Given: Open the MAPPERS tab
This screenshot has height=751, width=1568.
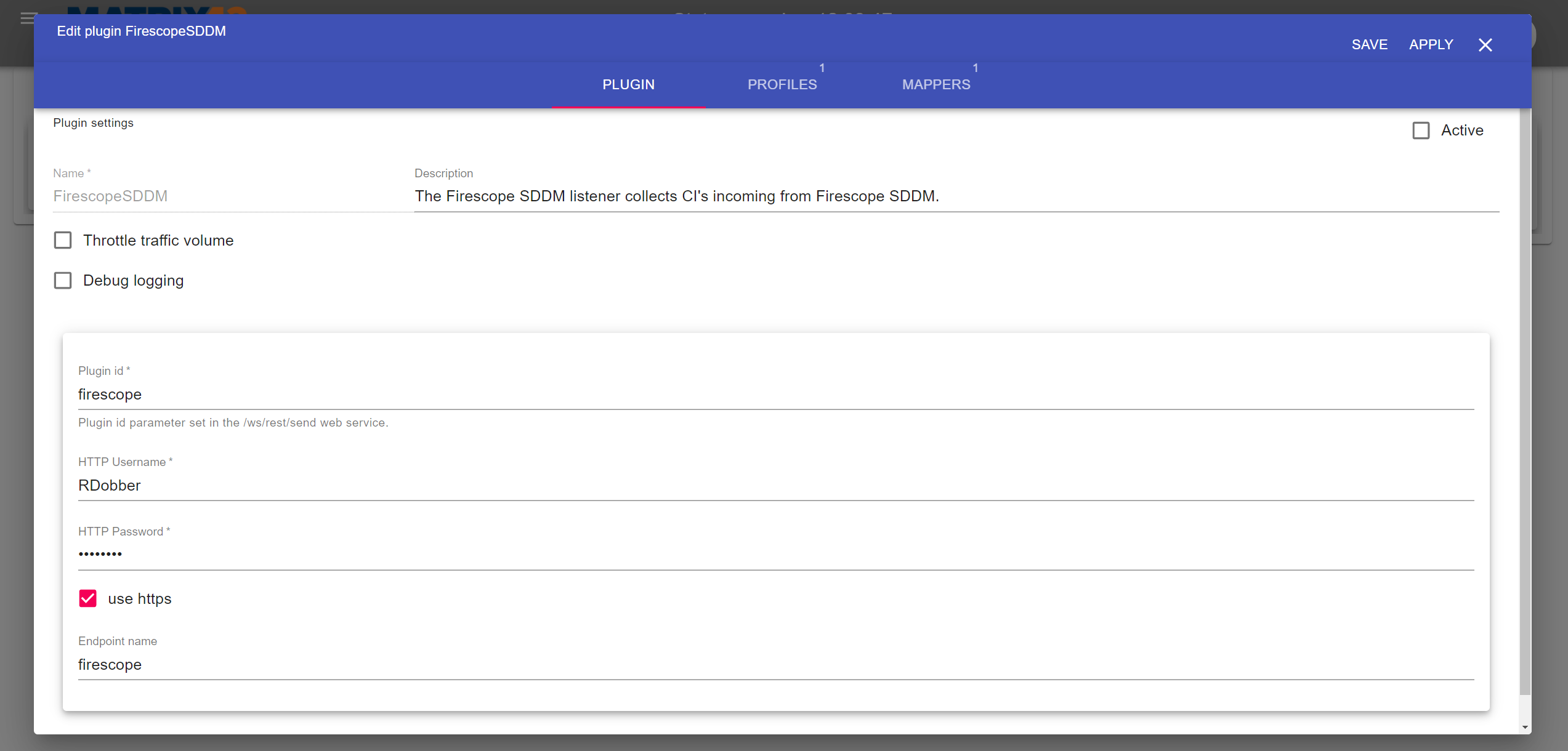Looking at the screenshot, I should (x=936, y=84).
